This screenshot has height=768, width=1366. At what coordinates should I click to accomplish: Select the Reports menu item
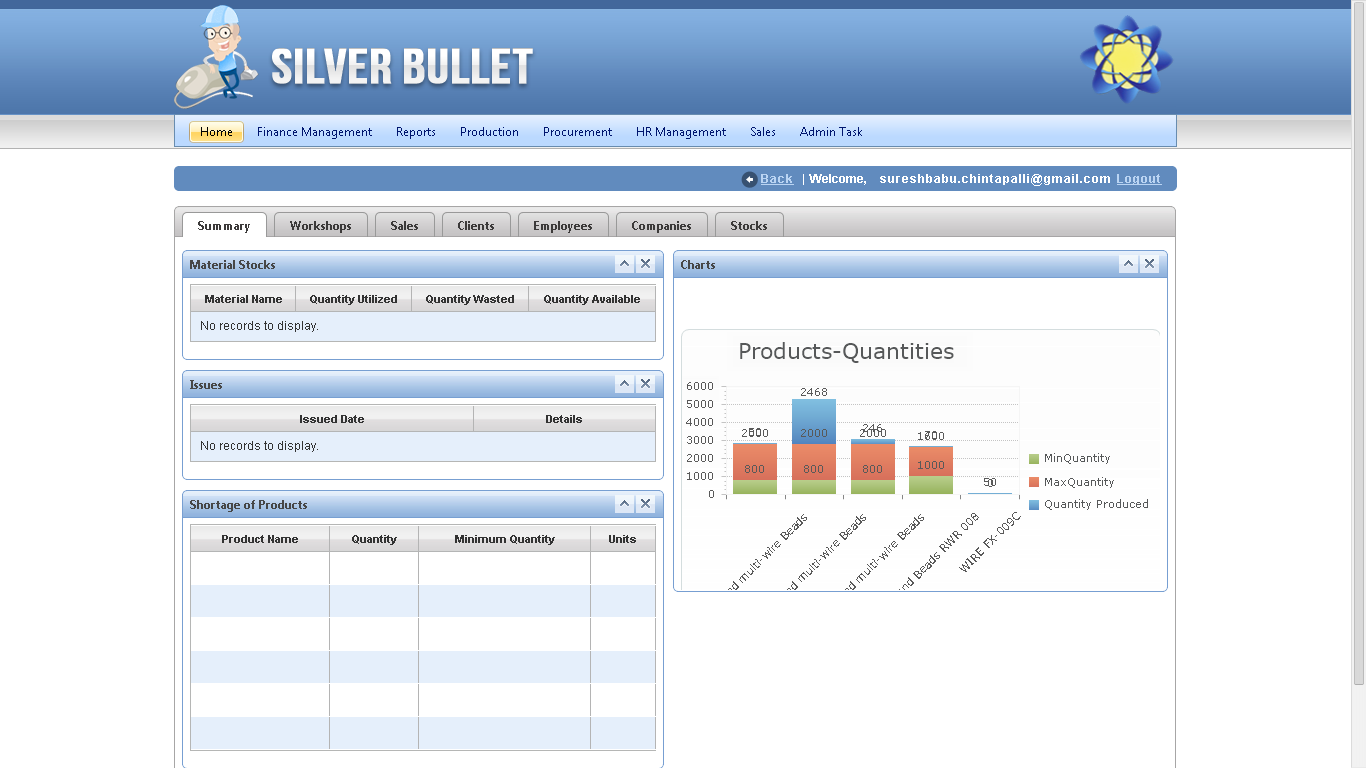pos(415,131)
